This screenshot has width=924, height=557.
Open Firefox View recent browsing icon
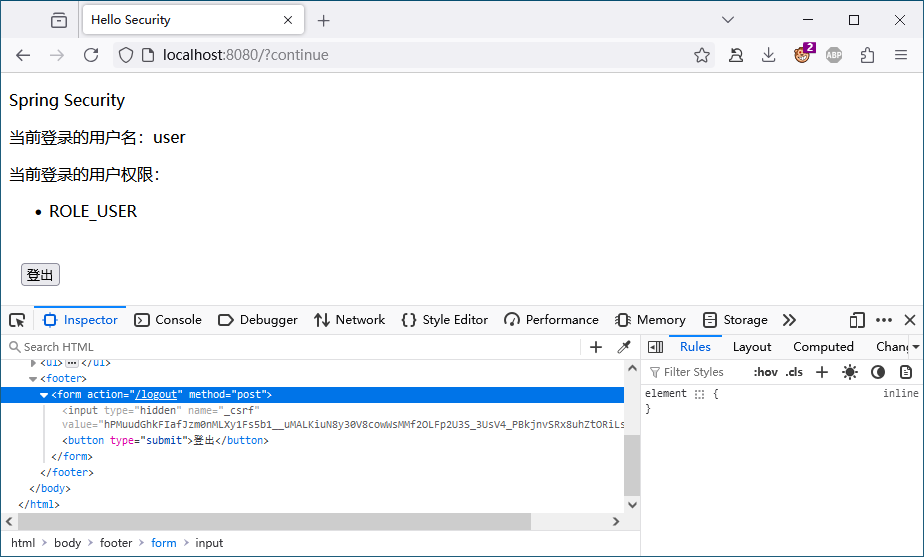[59, 20]
